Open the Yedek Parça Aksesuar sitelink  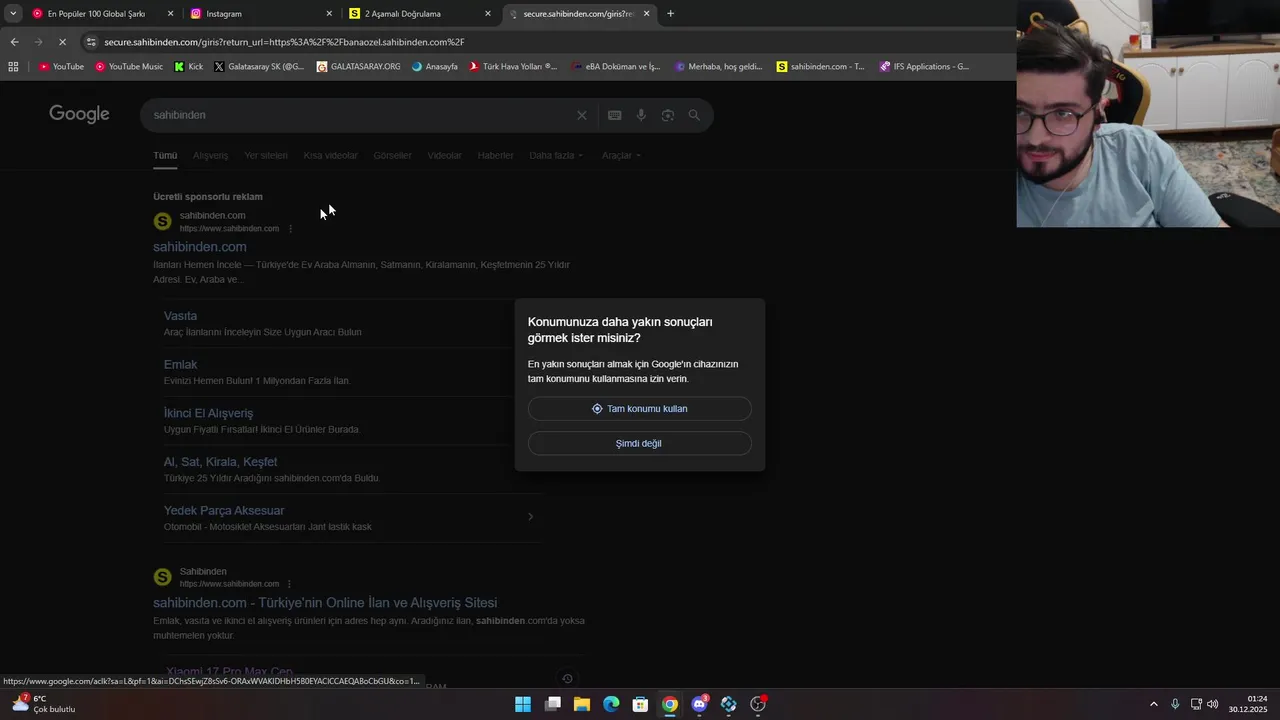point(224,510)
